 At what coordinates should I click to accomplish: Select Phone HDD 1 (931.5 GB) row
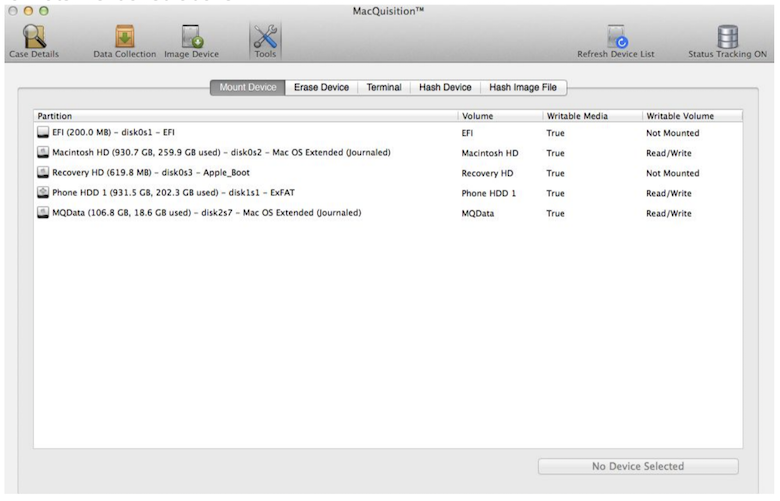point(388,193)
